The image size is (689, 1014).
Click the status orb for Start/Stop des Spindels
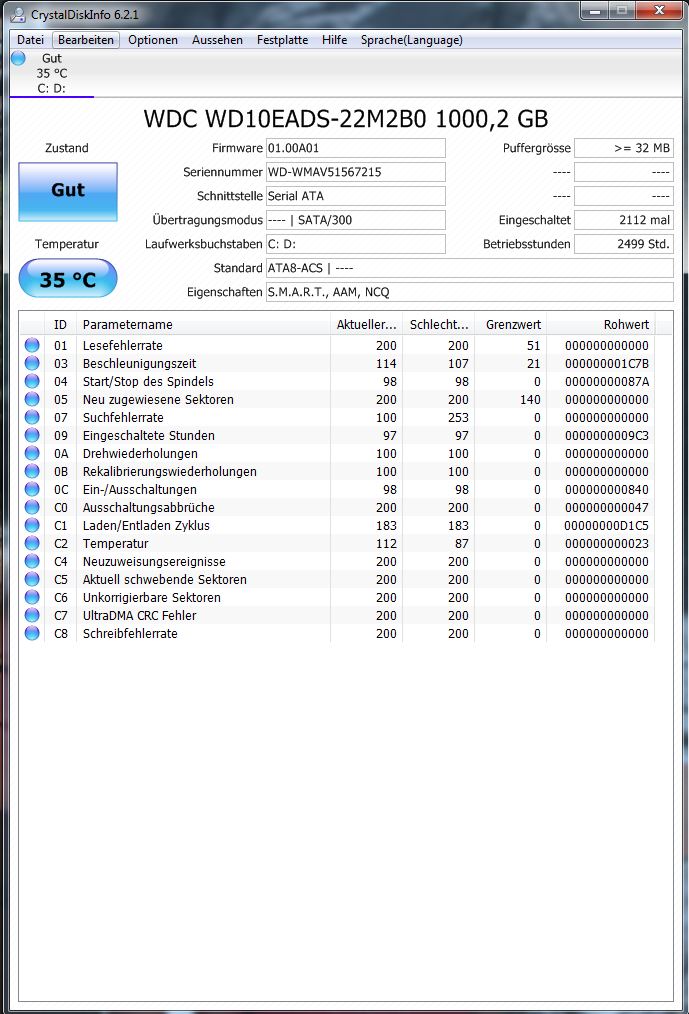(32, 382)
